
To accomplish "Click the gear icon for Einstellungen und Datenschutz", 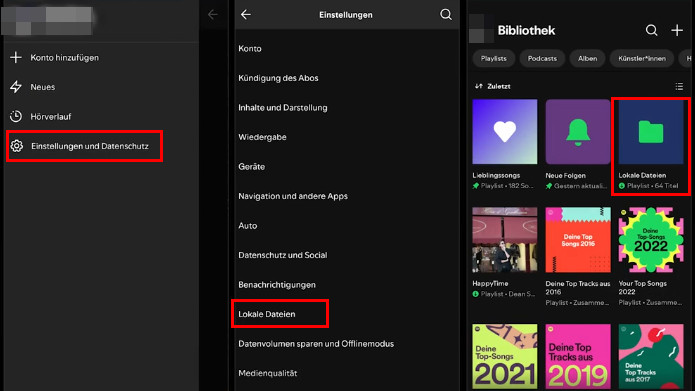I will pyautogui.click(x=17, y=146).
